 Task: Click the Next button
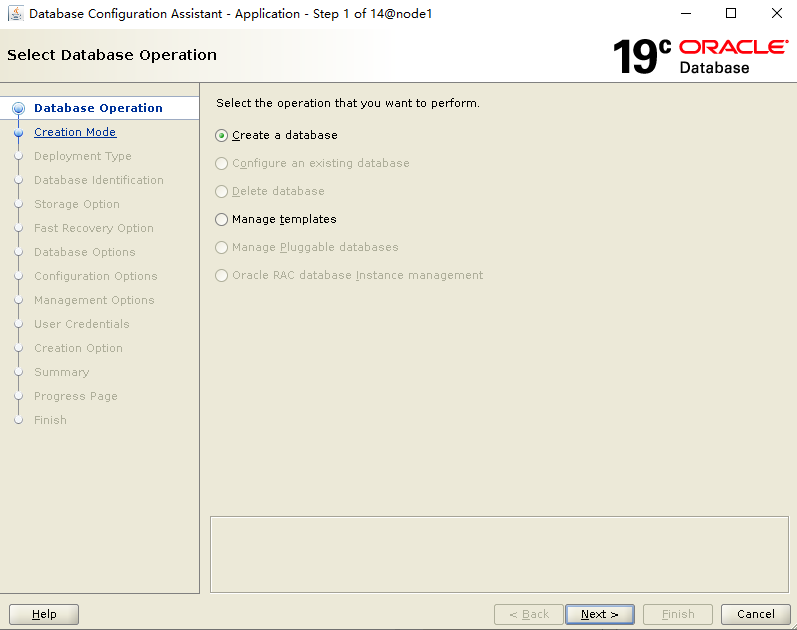pos(600,614)
